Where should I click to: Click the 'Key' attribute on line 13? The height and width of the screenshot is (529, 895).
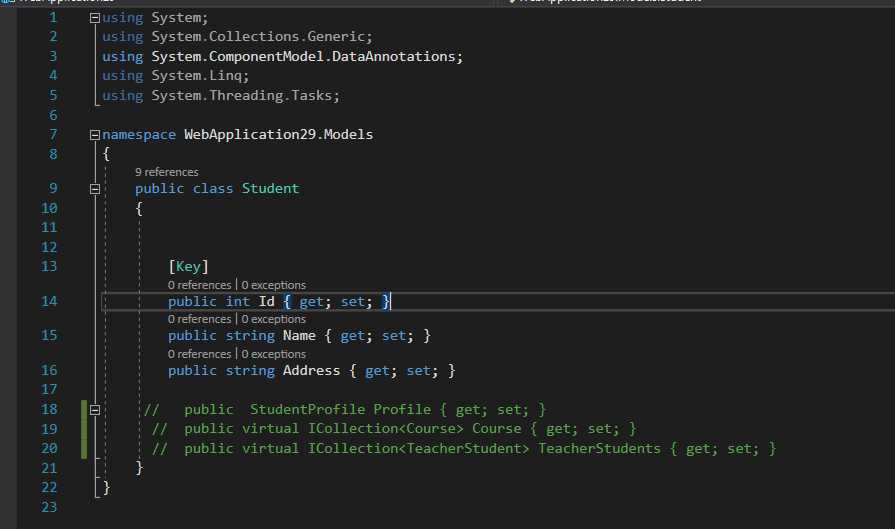pyautogui.click(x=188, y=266)
